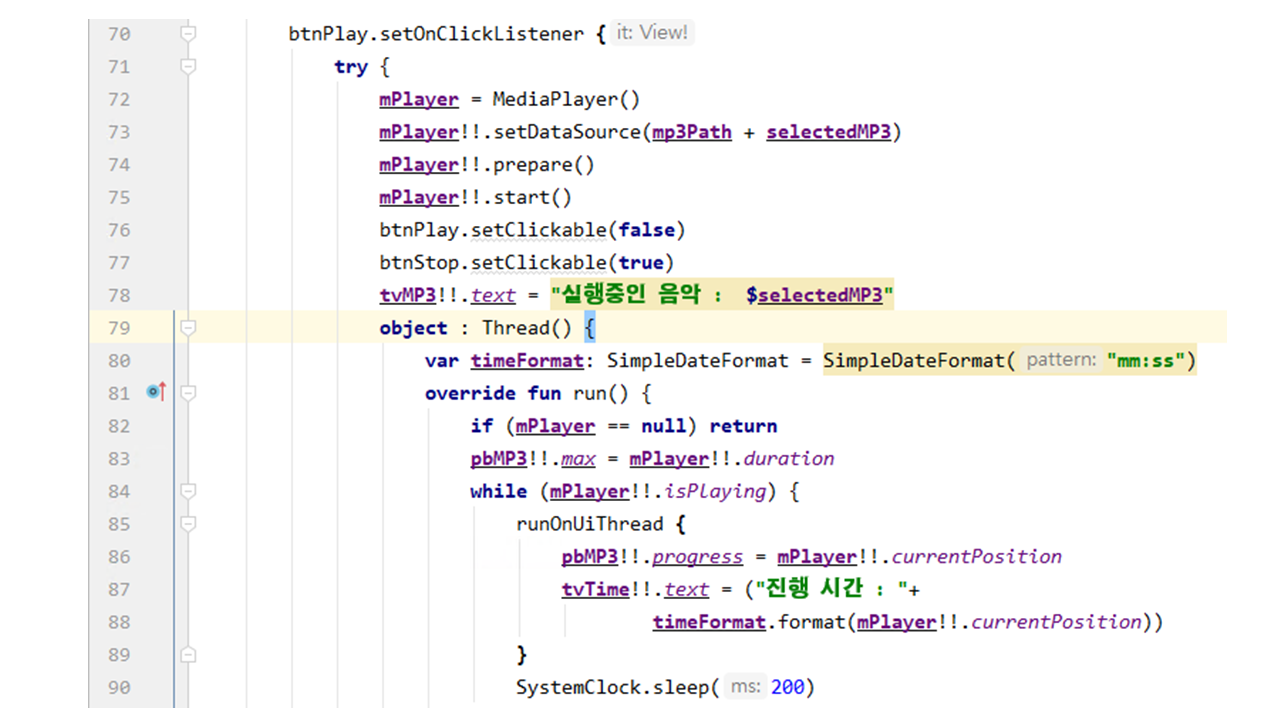Click the fold end marker on line 89
Viewport: 1280px width, 720px height.
point(187,655)
